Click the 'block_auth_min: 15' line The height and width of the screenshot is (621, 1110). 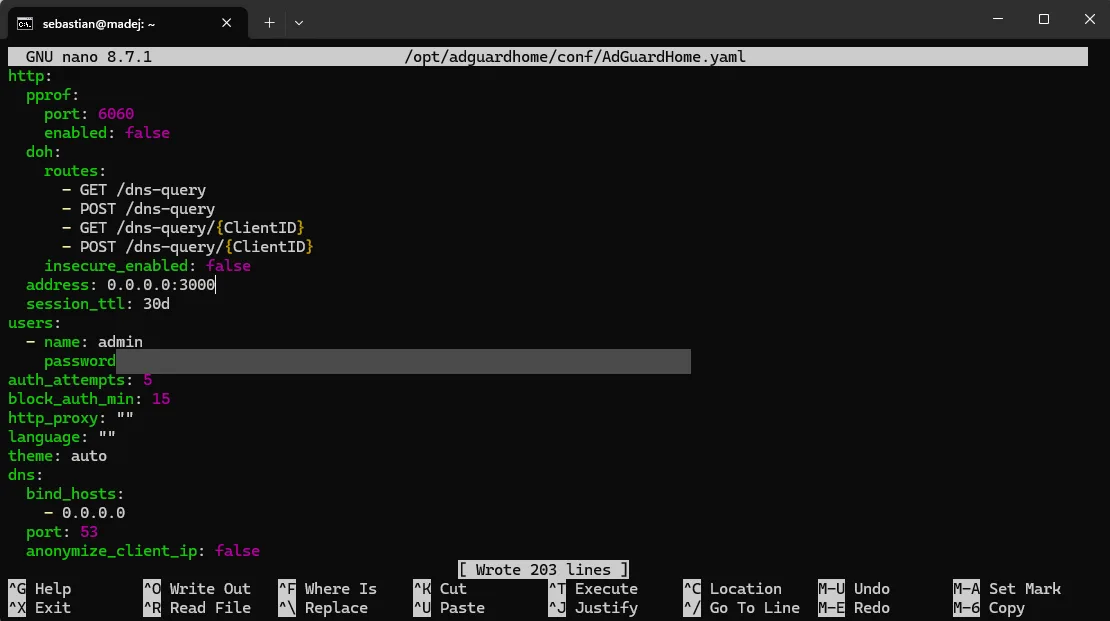coord(89,399)
